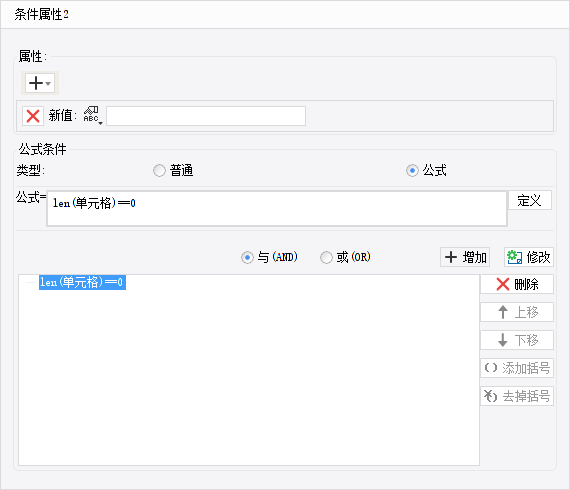
Task: Click 修改 to modify the condition
Action: (x=529, y=257)
